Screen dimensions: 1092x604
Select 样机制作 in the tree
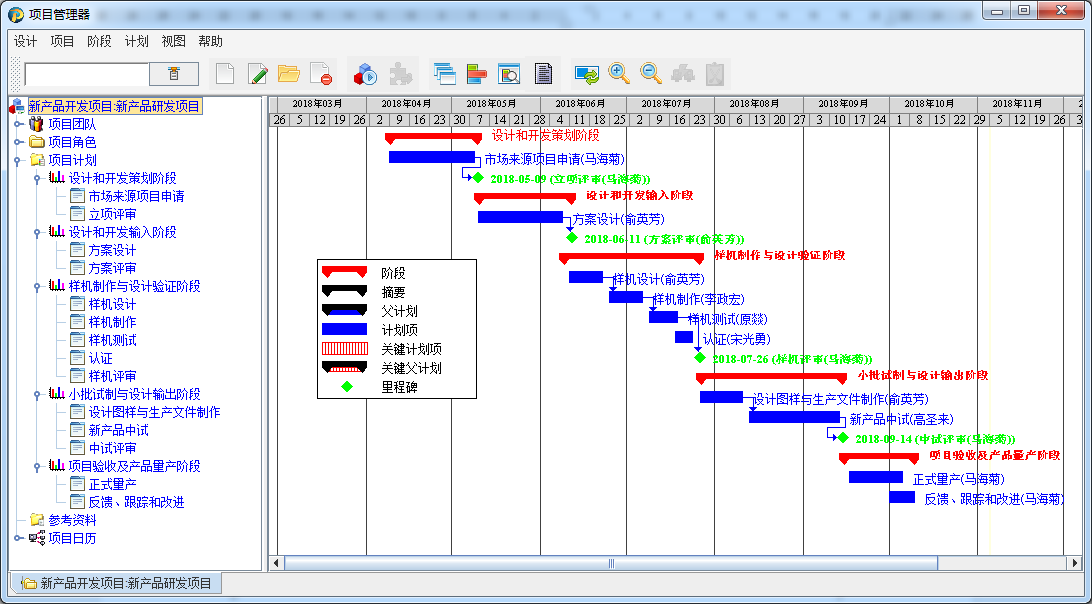(x=112, y=322)
